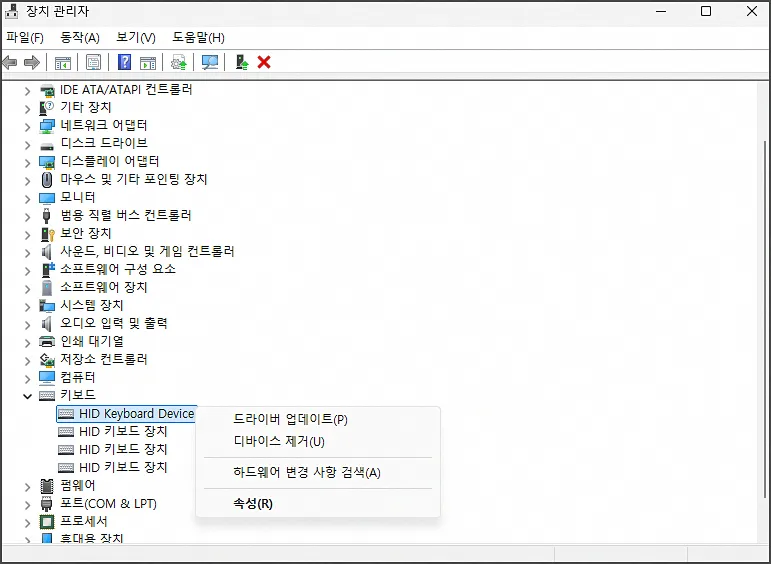Select the HID Keyboard Device entry
This screenshot has width=771, height=564.
pyautogui.click(x=126, y=414)
